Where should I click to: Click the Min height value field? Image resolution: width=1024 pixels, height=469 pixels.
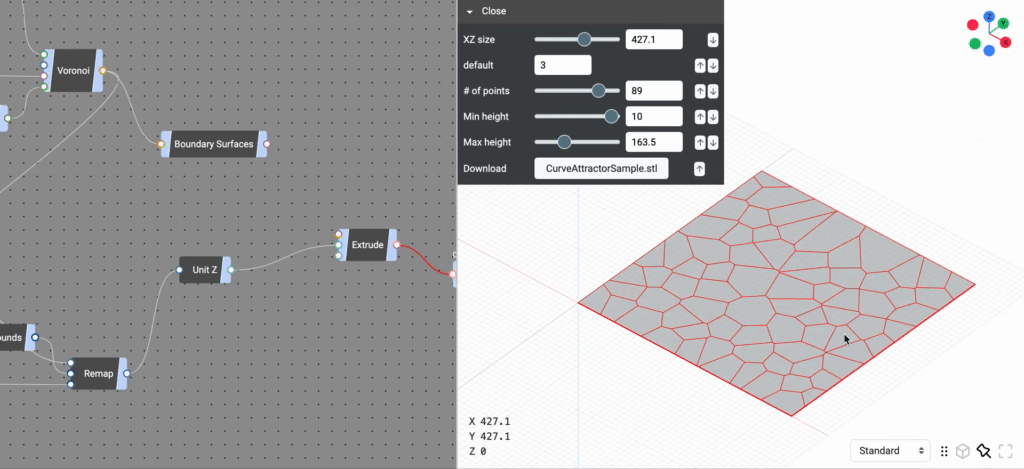click(653, 117)
